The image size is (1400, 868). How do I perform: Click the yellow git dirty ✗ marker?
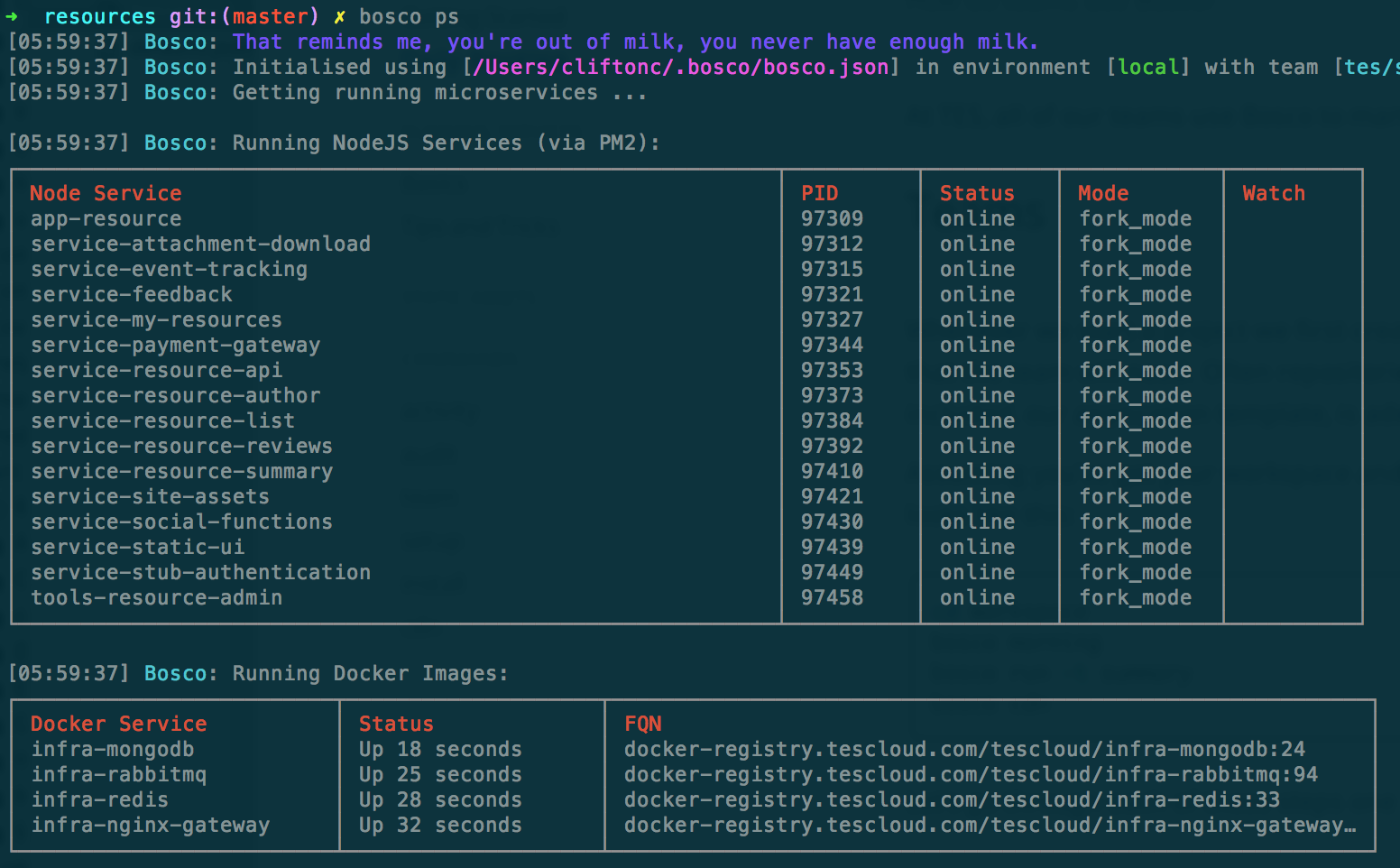(x=339, y=17)
